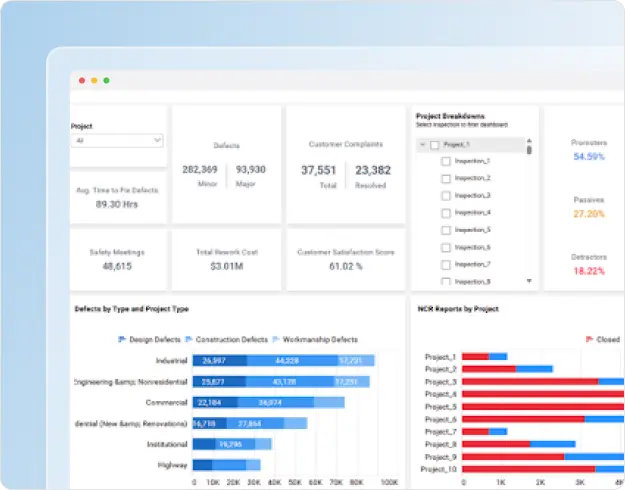This screenshot has width=625, height=490.
Task: Click the 89.30 Hrs fix time value
Action: tap(117, 204)
